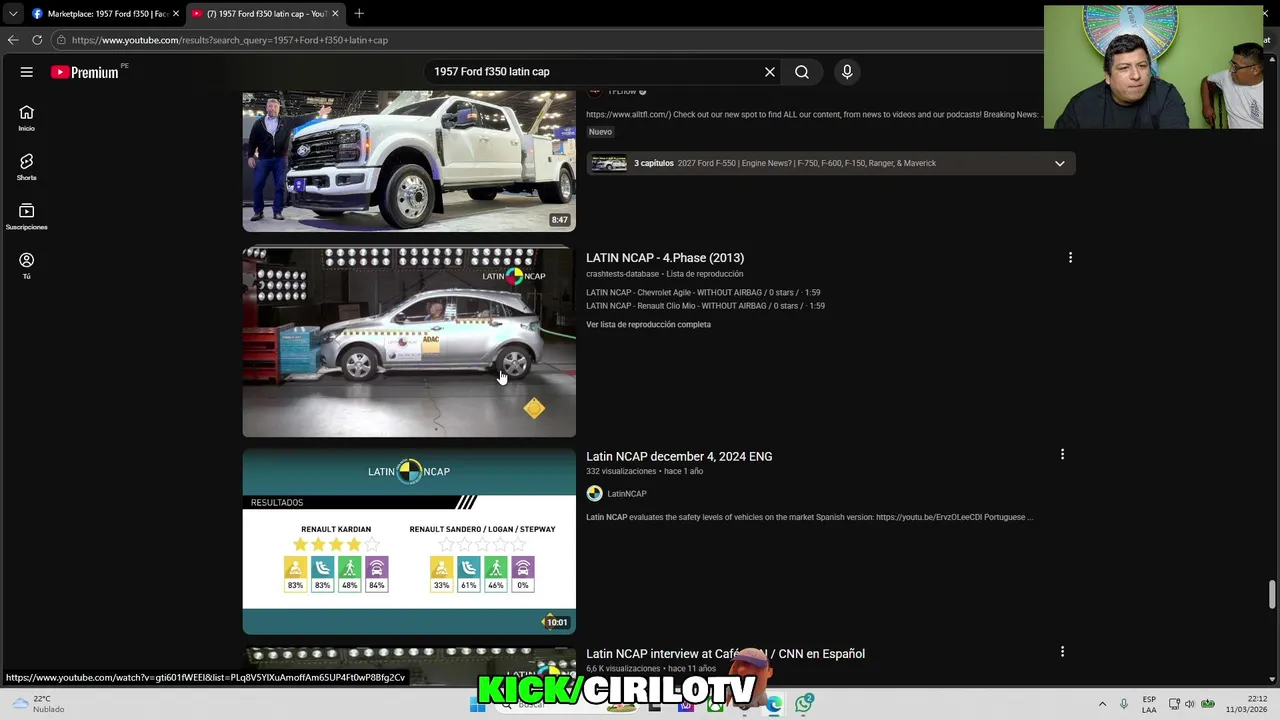
Task: Click page vertical scrollbar thumb
Action: (1272, 593)
